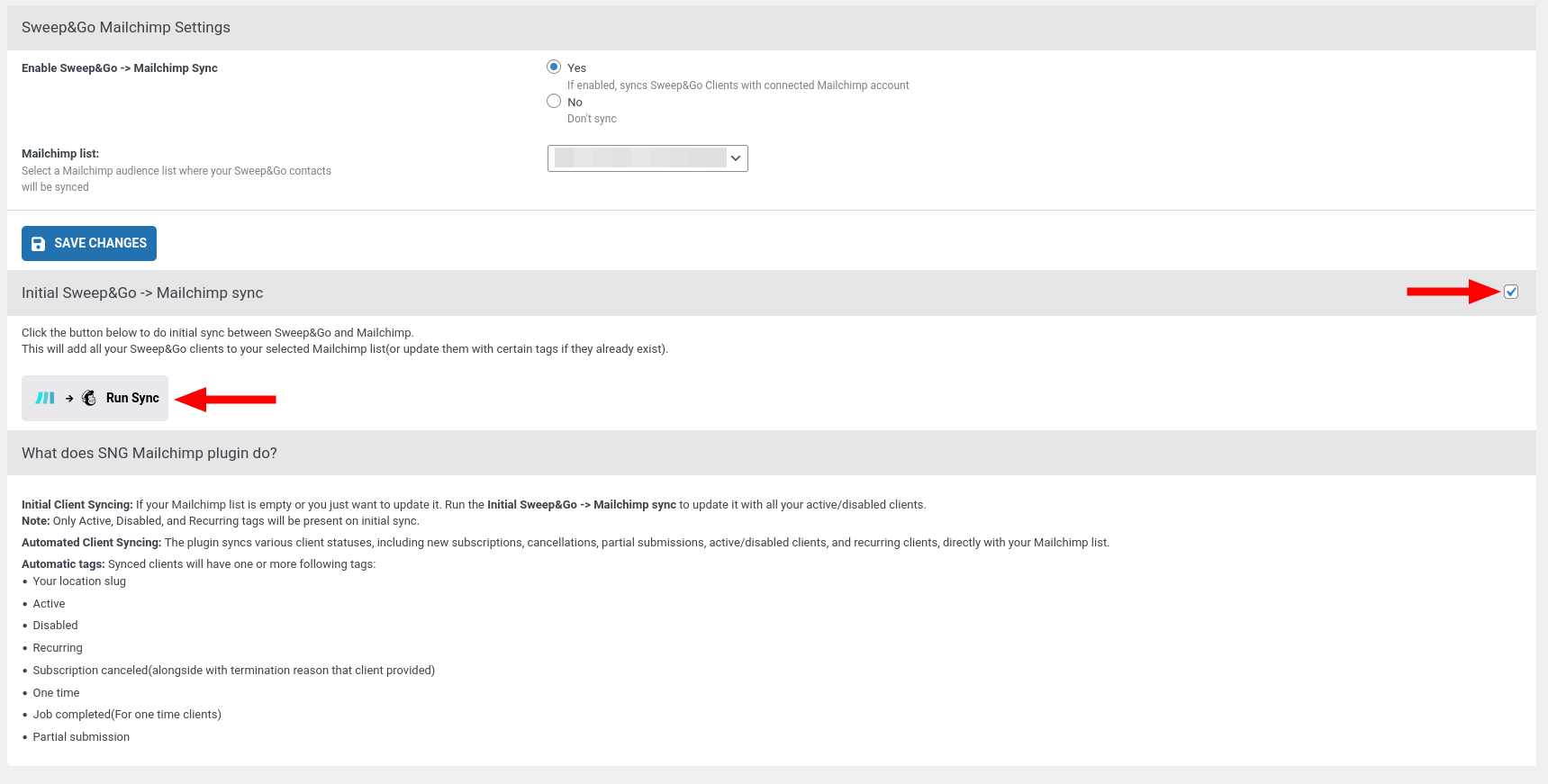The width and height of the screenshot is (1548, 784).
Task: Click "Initial Sweep&Go -> Mailchimp sync" section header
Action: 142,293
